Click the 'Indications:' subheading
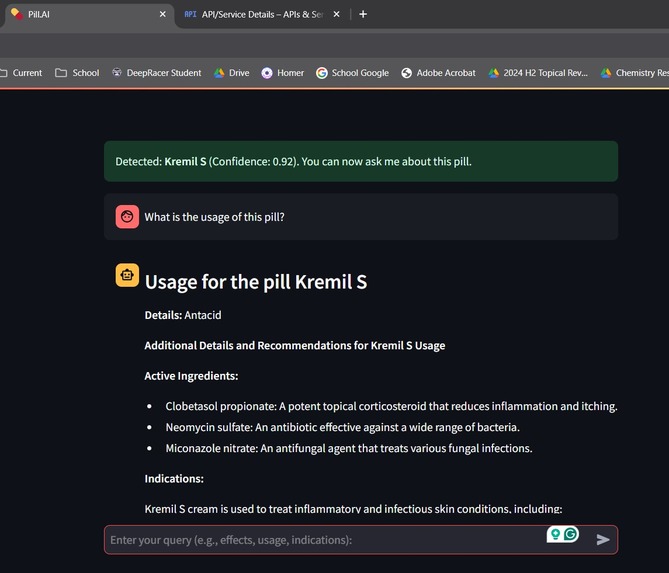The image size is (669, 573). tap(174, 479)
